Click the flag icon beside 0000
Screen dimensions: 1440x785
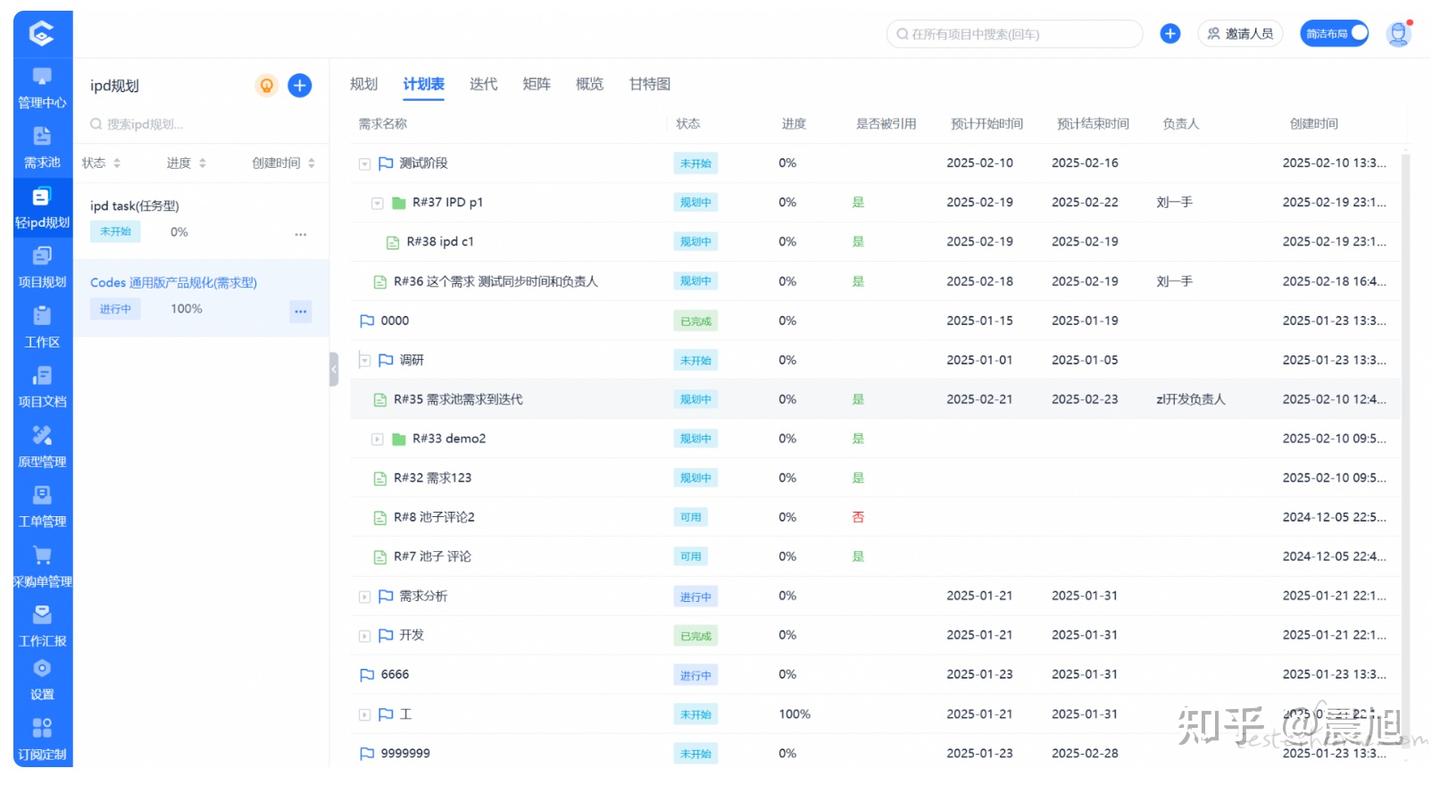click(x=367, y=321)
